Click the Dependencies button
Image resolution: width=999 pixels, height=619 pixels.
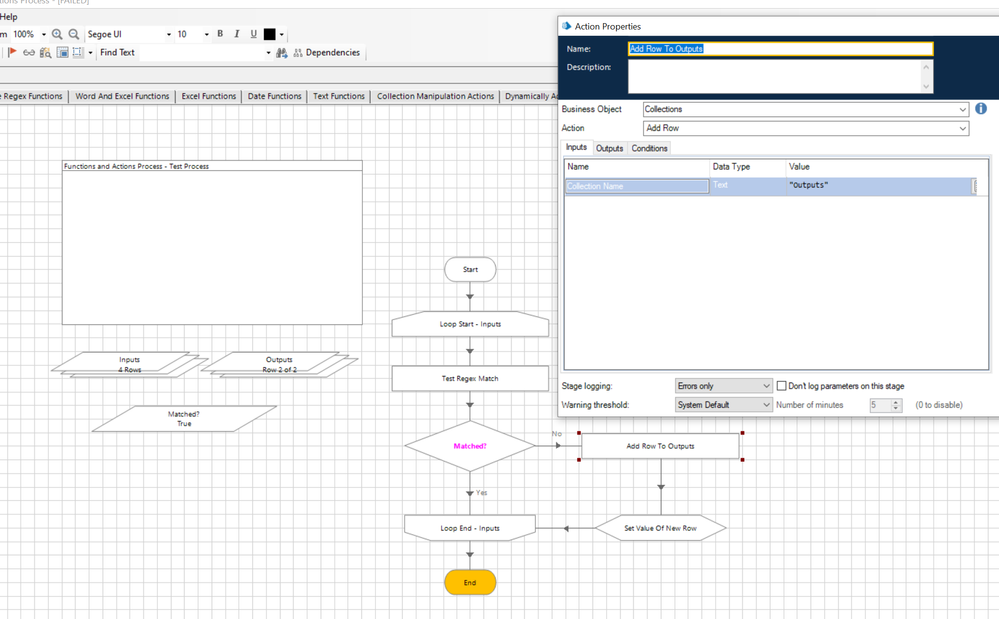click(x=326, y=53)
